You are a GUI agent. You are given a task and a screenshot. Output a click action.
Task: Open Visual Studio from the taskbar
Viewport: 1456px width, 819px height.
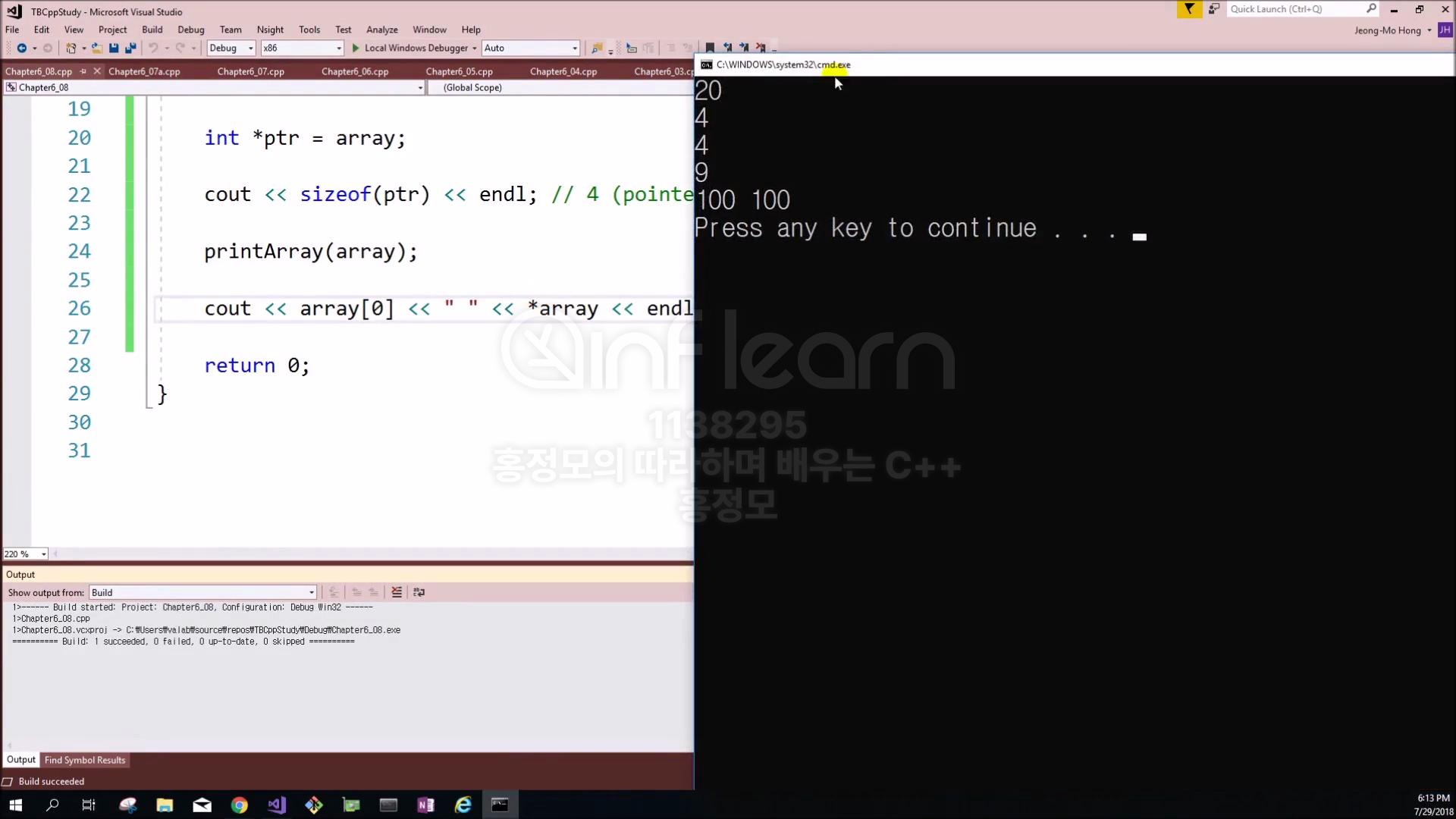(x=277, y=805)
